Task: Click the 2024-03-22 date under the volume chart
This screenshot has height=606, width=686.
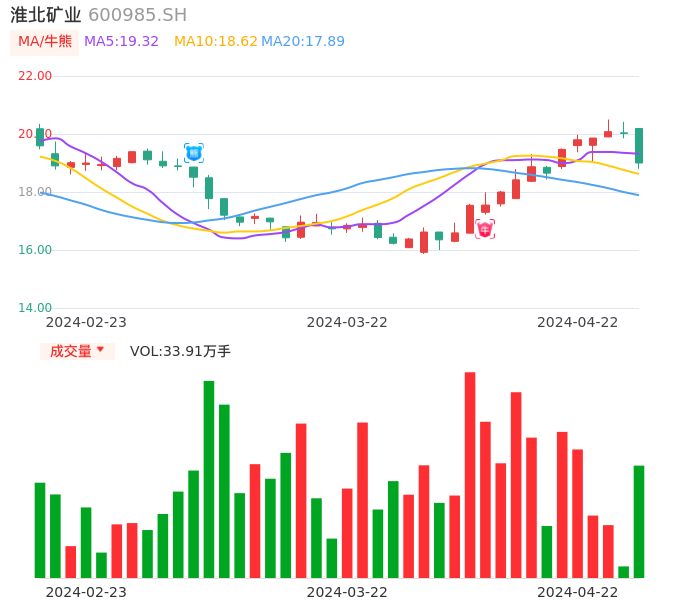Action: coord(347,593)
